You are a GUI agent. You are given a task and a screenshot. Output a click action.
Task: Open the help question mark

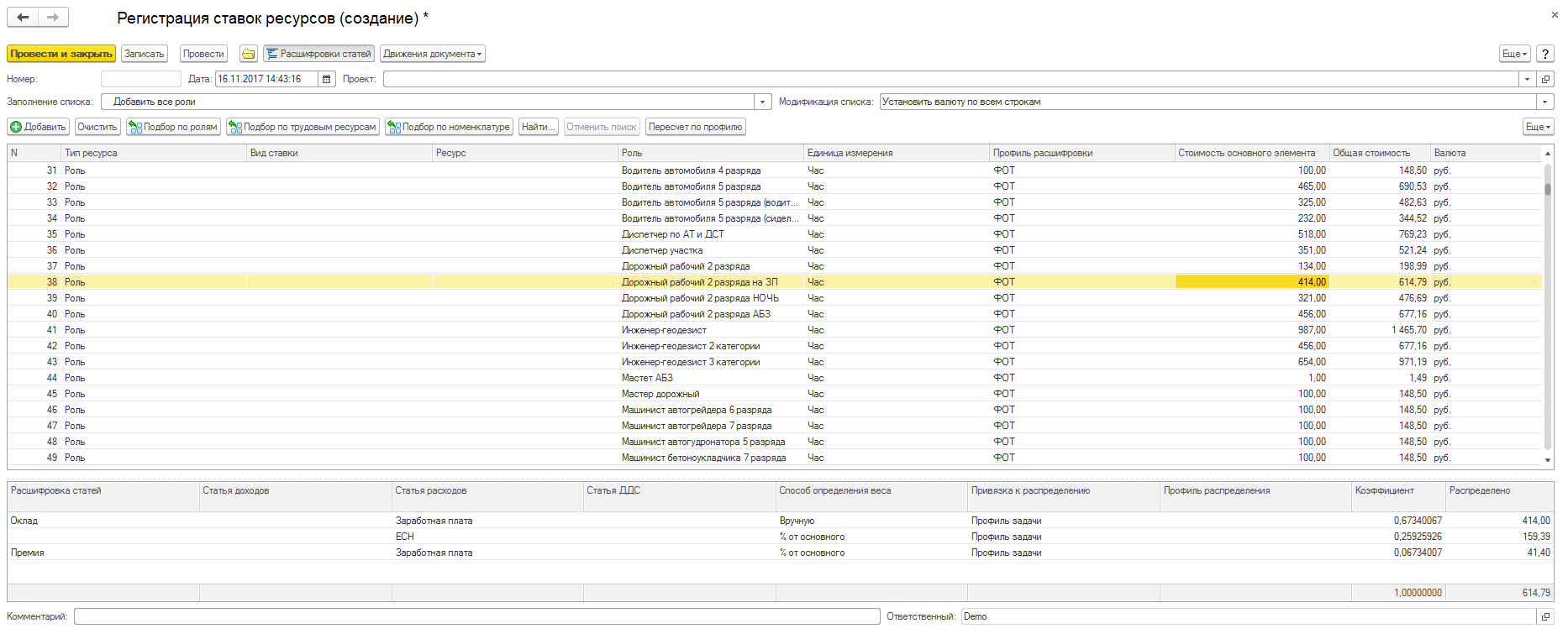1545,54
